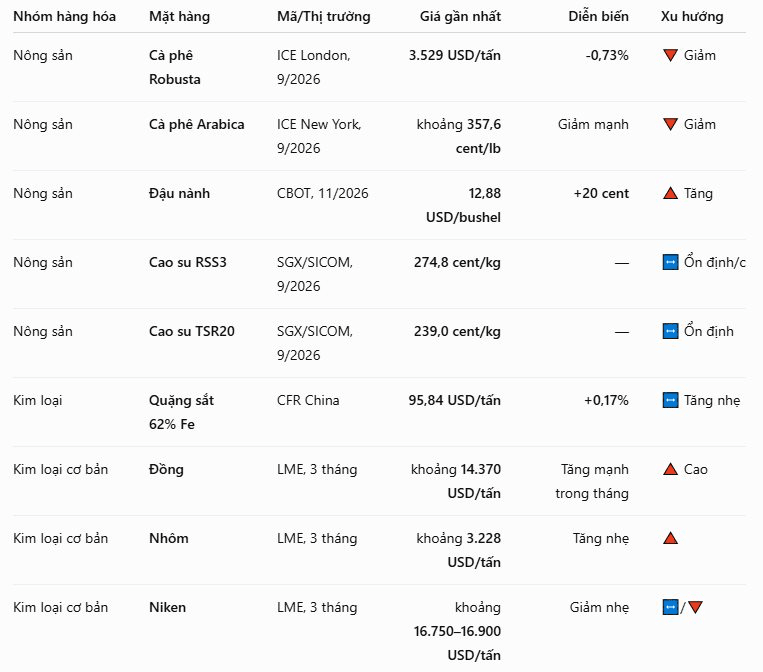Click the blue trend icon for Quặng sắt
Screen dimensions: 763x672
click(670, 401)
